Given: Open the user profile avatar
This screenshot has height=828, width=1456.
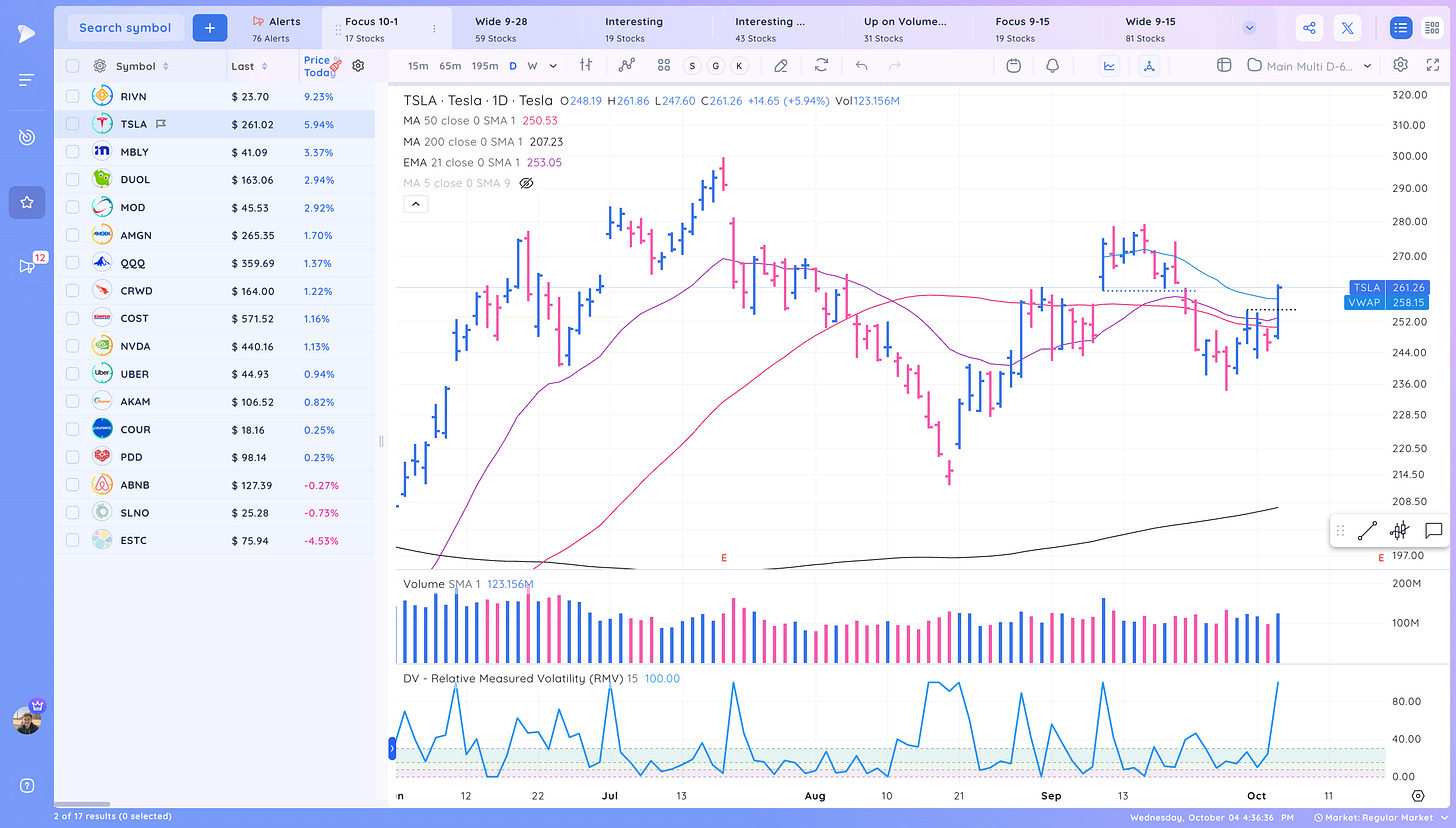Looking at the screenshot, I should (27, 720).
